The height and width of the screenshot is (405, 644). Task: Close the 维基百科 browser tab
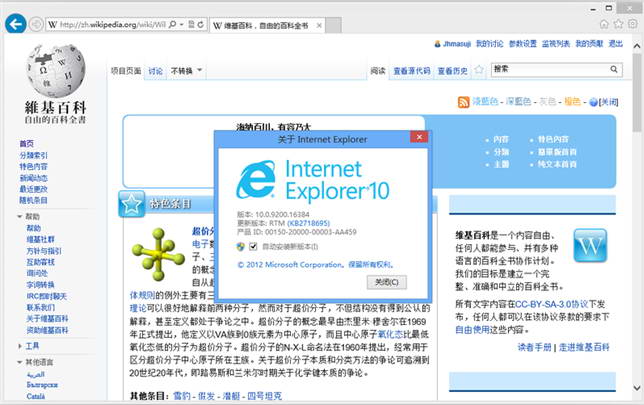[x=319, y=25]
